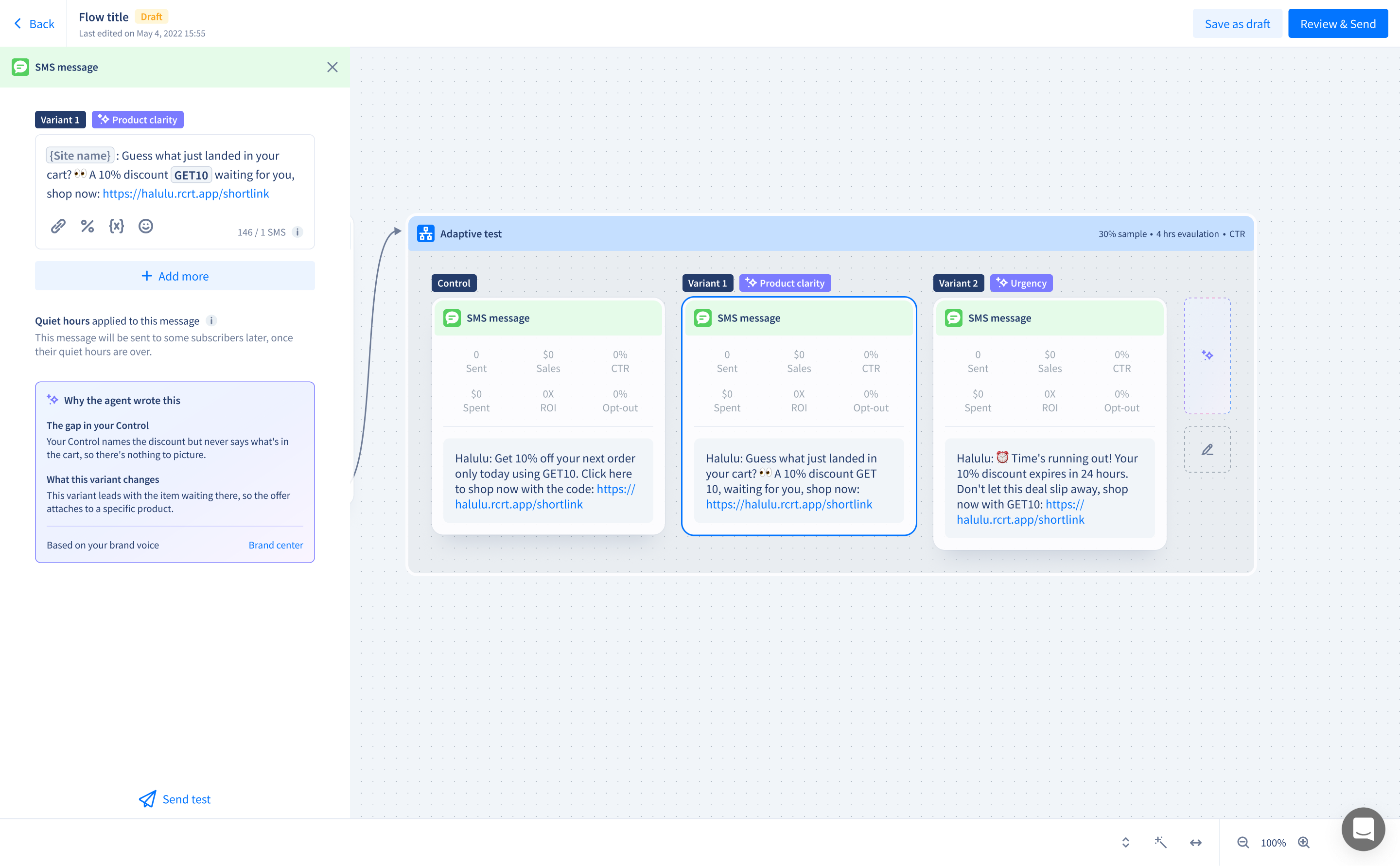Add an AI-generated variant via sparkle placeholder

coord(1207,355)
